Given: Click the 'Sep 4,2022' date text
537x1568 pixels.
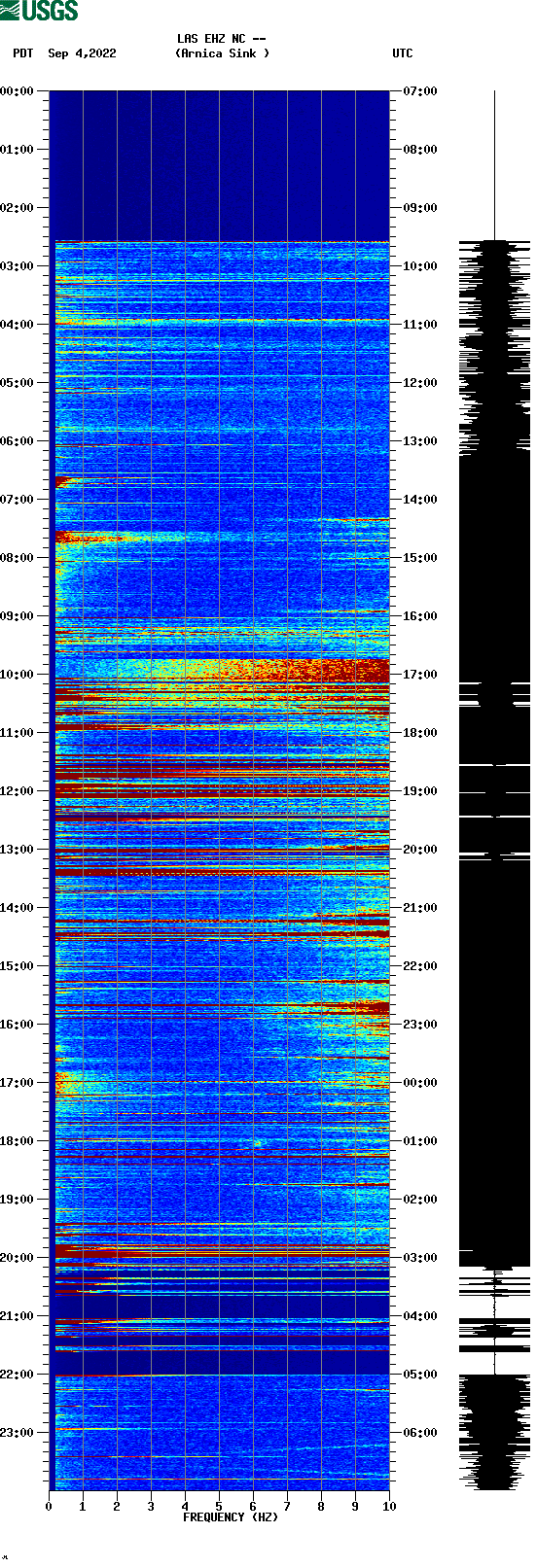Looking at the screenshot, I should coord(82,53).
